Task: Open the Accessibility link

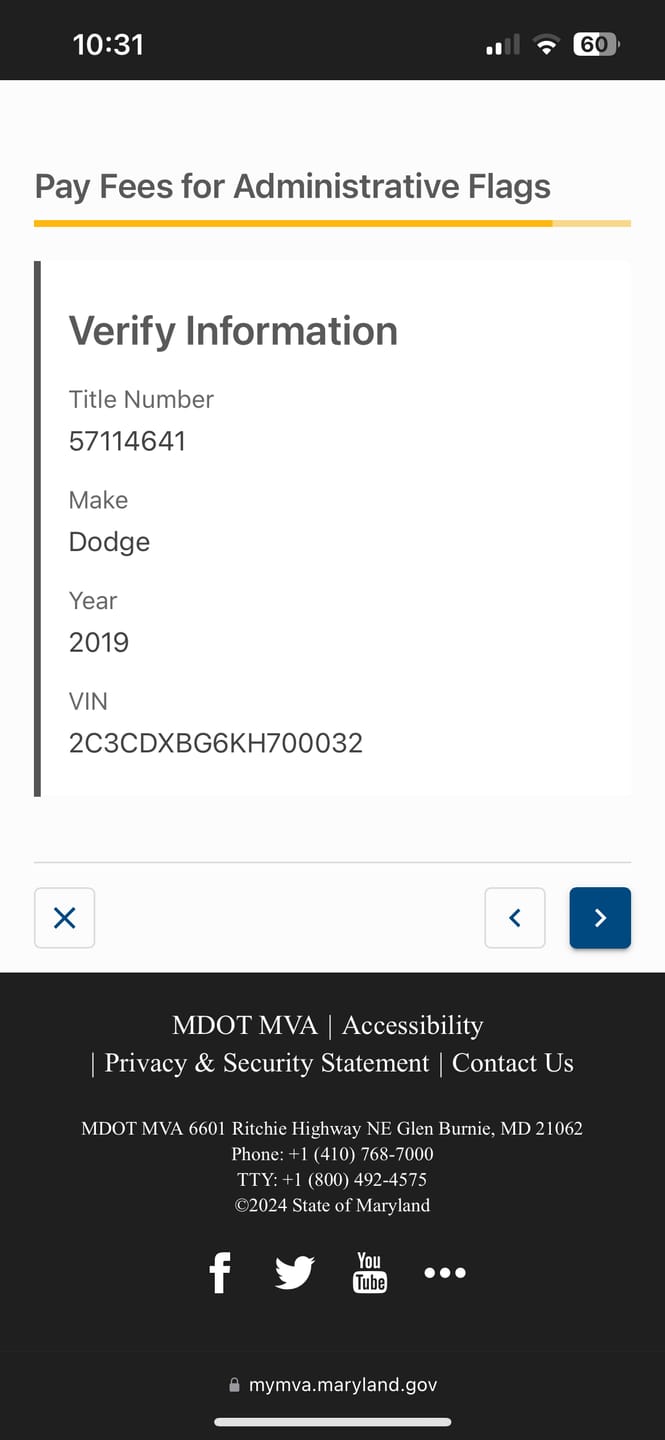Action: pos(413,1025)
